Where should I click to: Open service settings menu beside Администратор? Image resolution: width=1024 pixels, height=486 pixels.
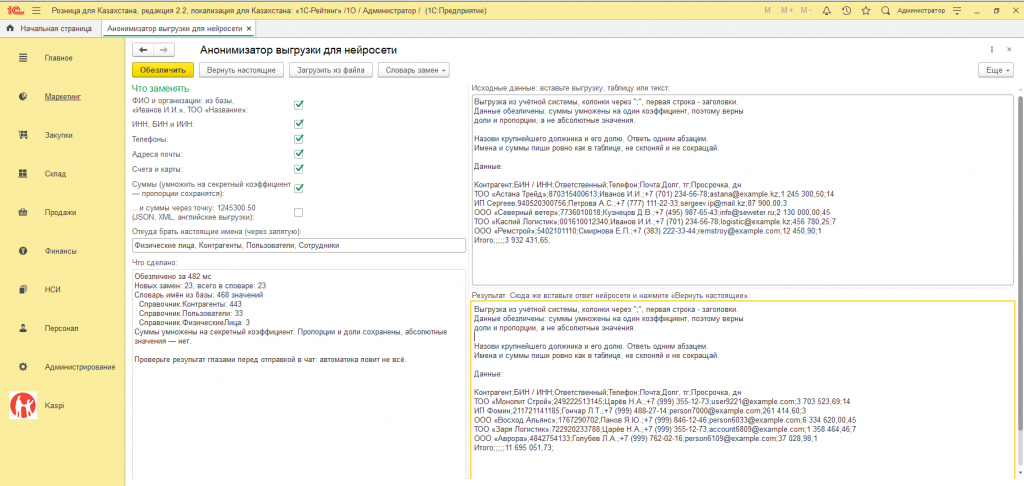click(957, 10)
